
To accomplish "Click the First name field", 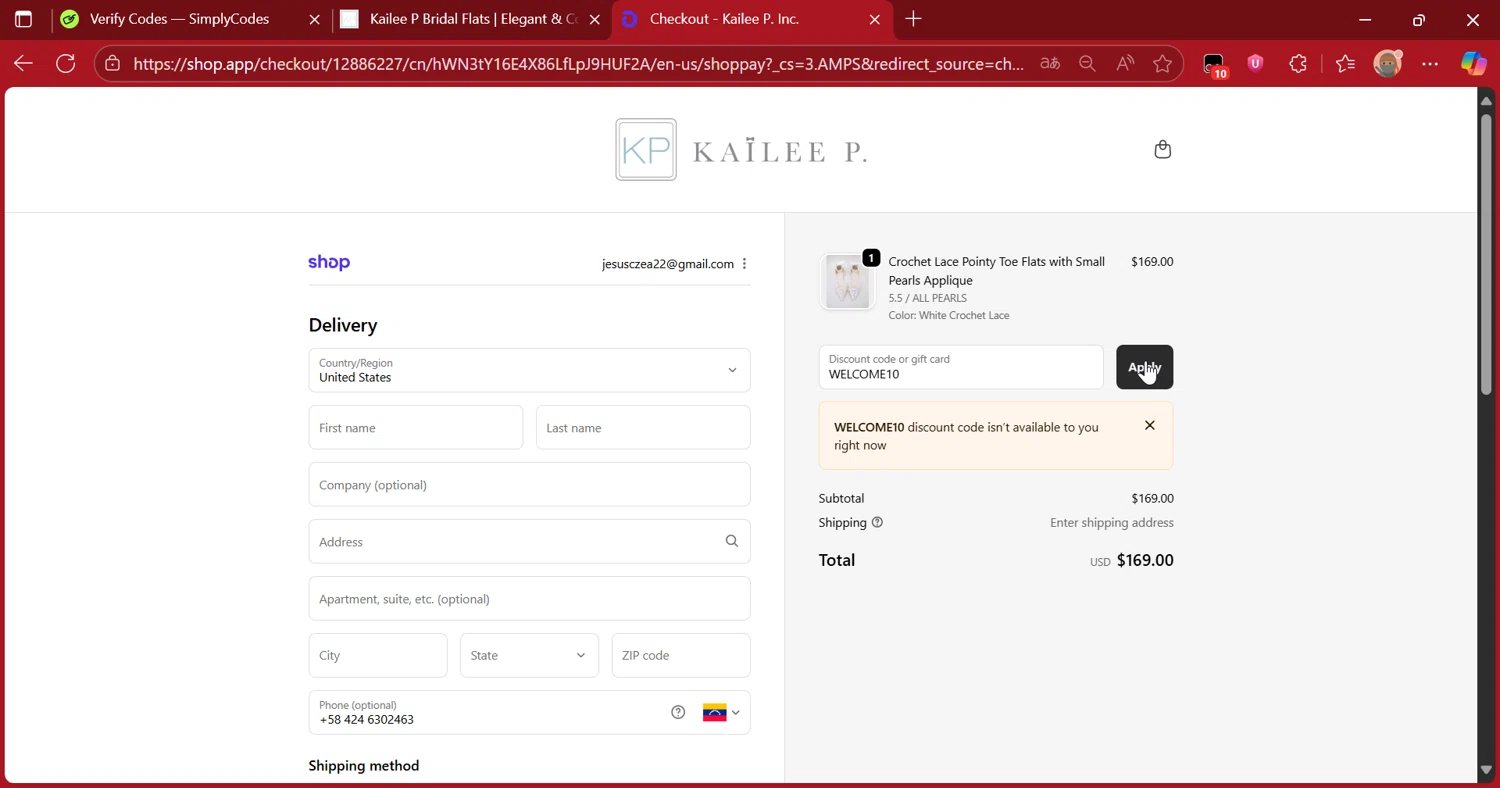I will [415, 427].
